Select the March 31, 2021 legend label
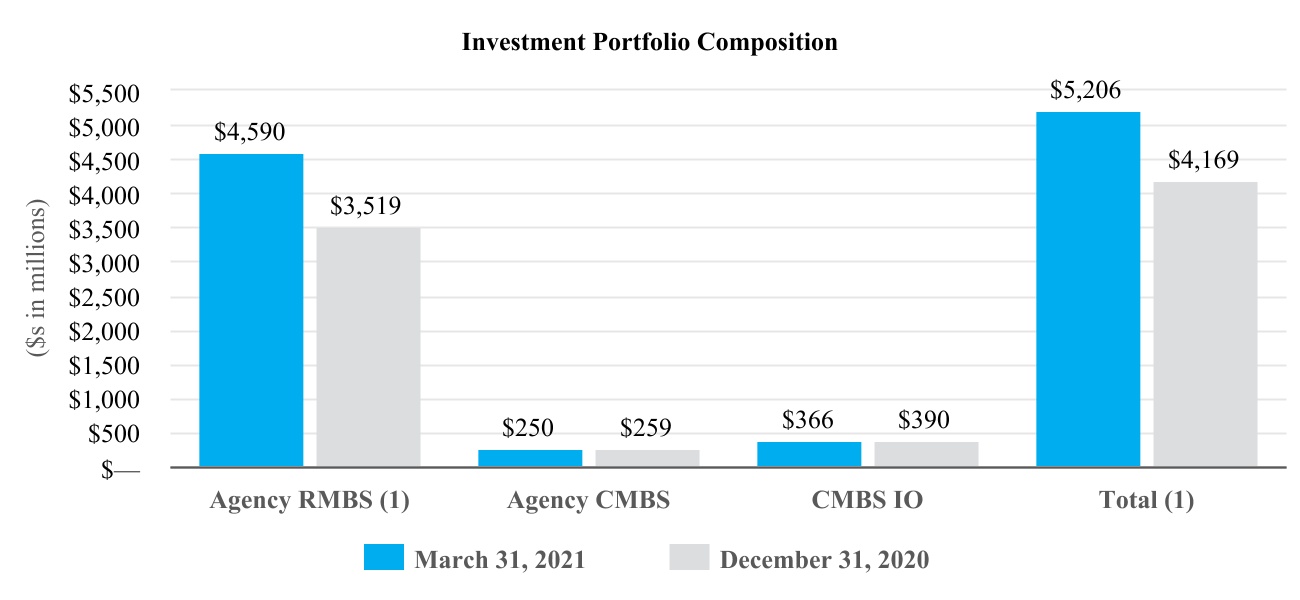1300x600 pixels. point(499,560)
